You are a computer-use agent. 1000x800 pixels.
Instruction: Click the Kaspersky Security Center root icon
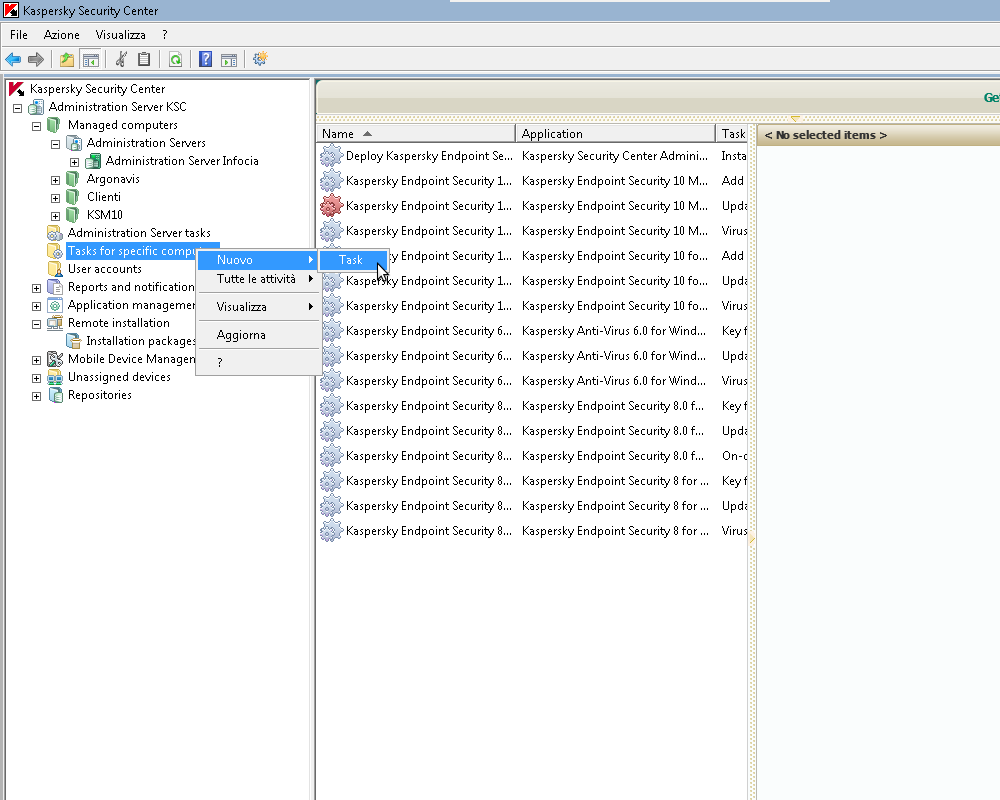pos(17,89)
